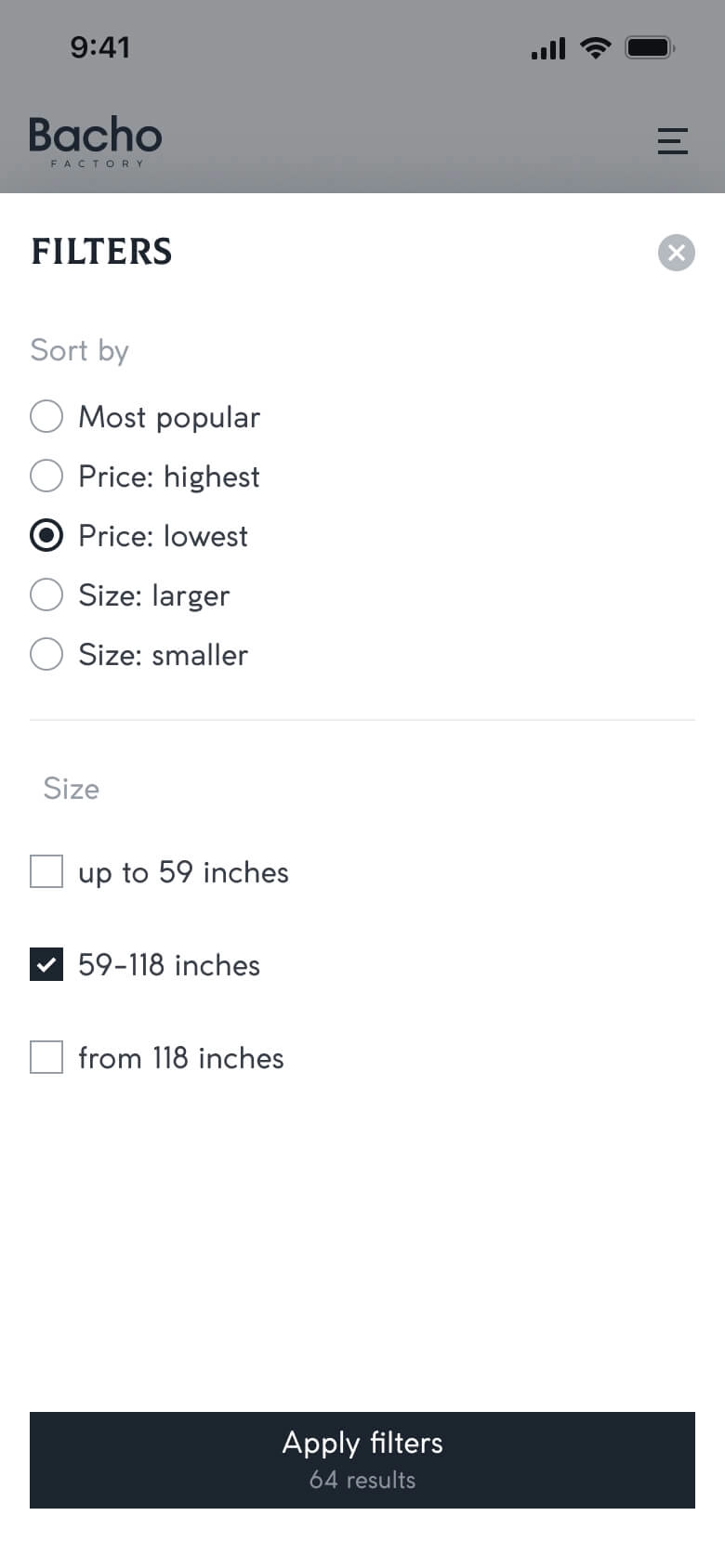Tap the 64 results text
725x1568 pixels.
362,1480
